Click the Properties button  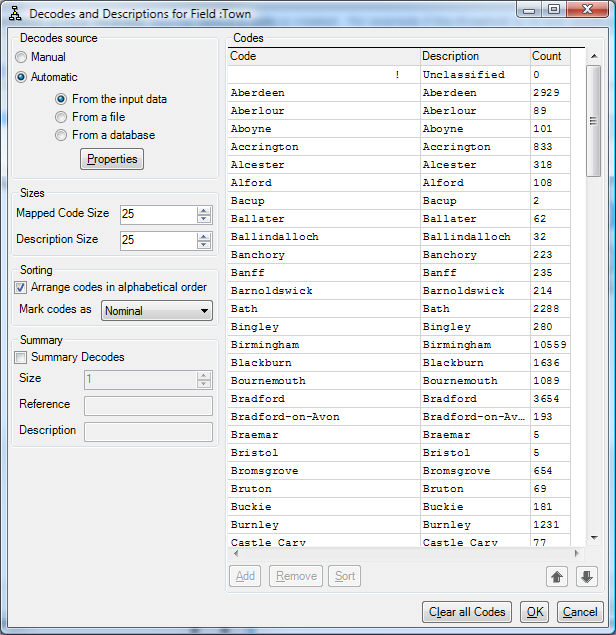click(x=112, y=159)
